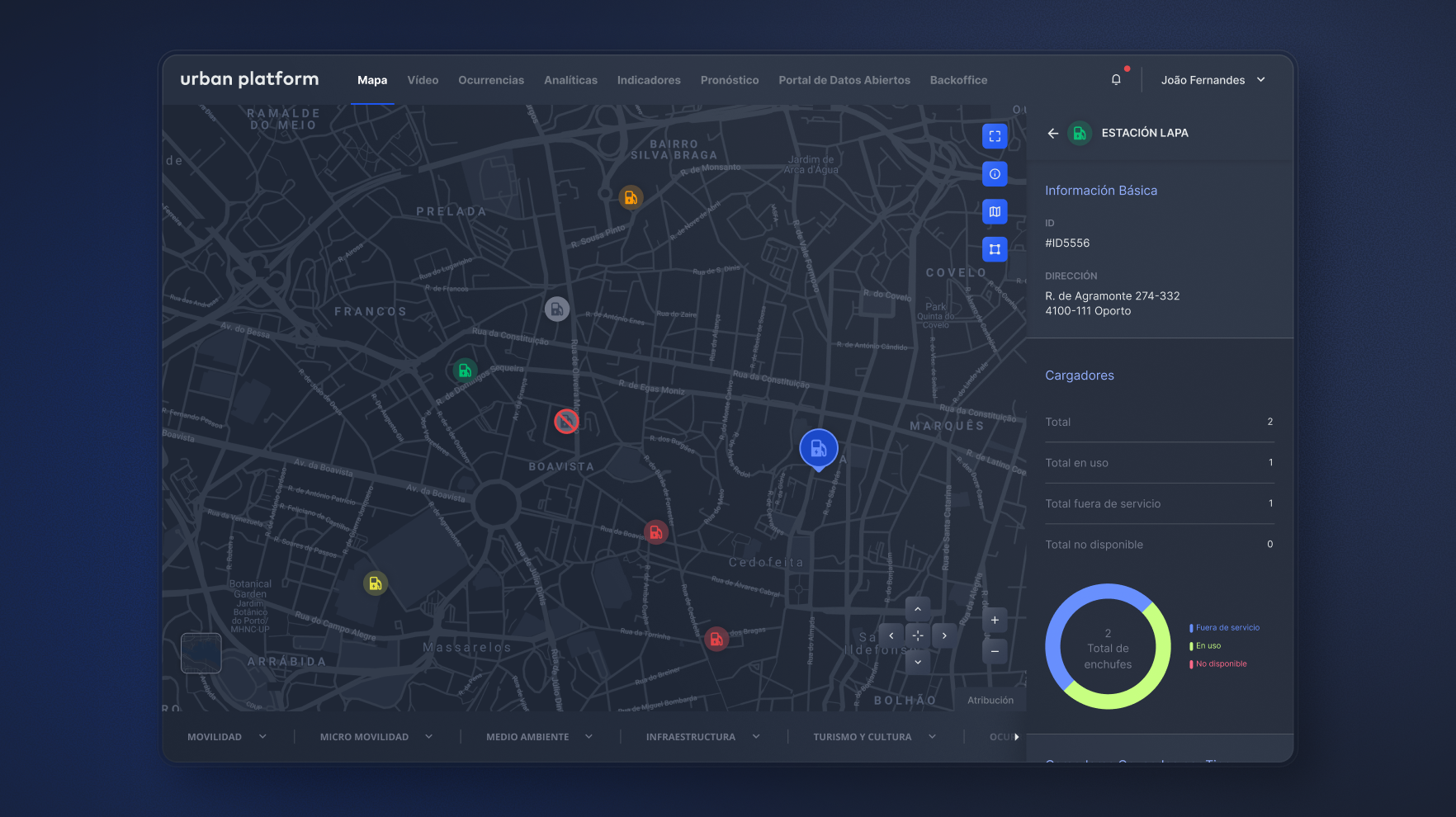Zoom in the map with plus button
1456x817 pixels.
click(995, 621)
